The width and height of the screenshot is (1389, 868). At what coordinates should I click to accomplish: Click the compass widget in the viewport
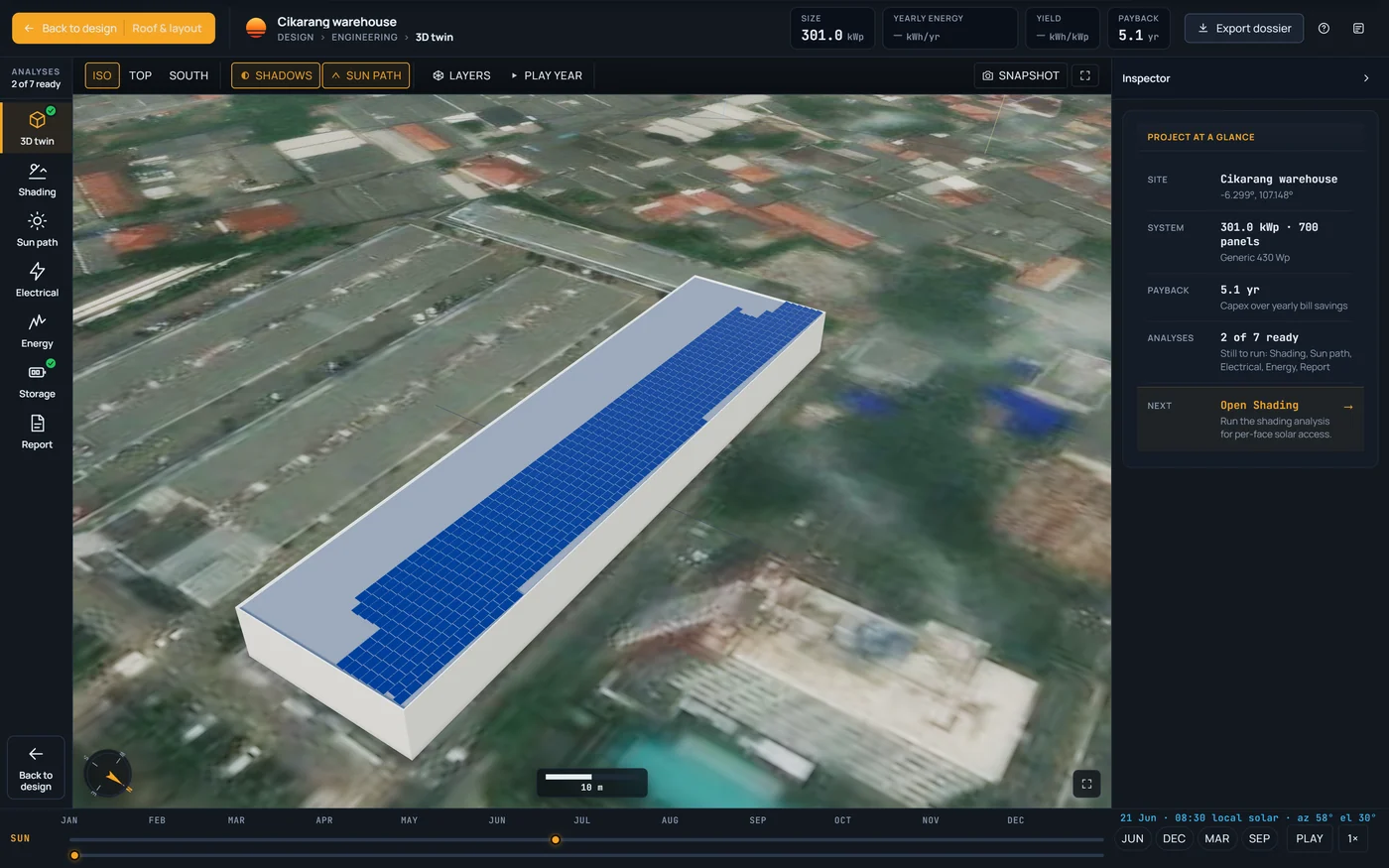click(x=108, y=774)
